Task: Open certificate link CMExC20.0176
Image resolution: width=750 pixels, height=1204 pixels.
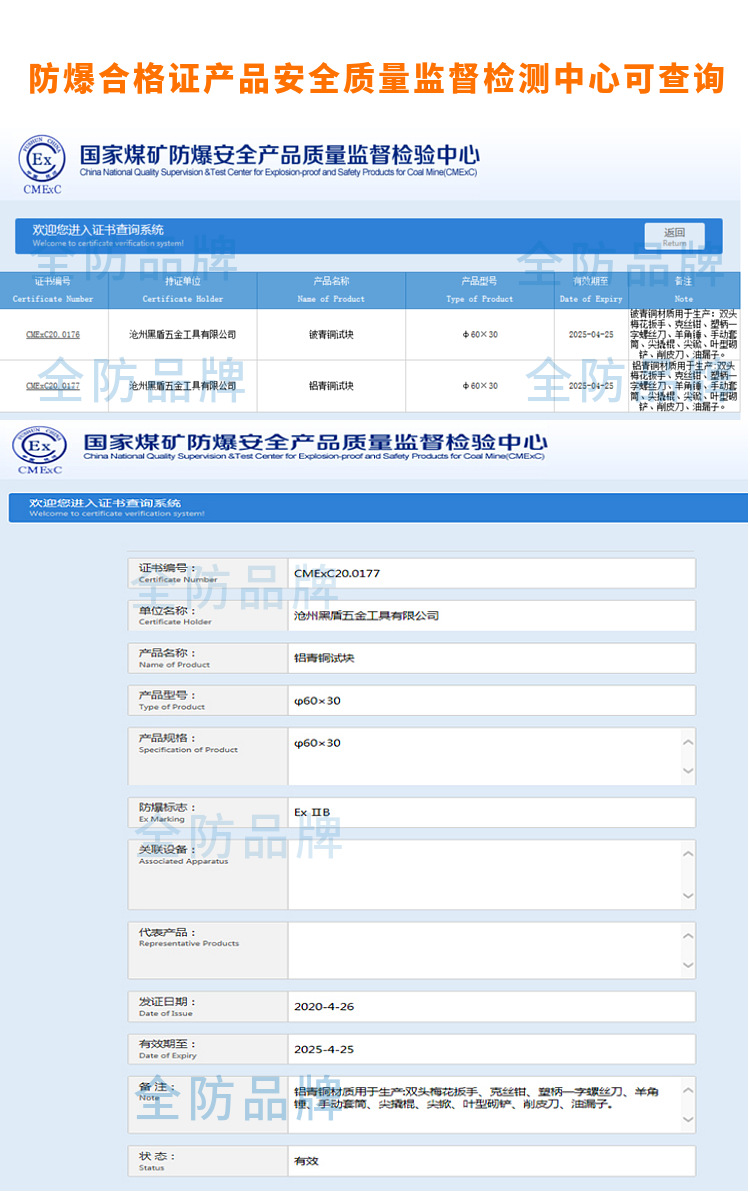Action: click(x=53, y=335)
